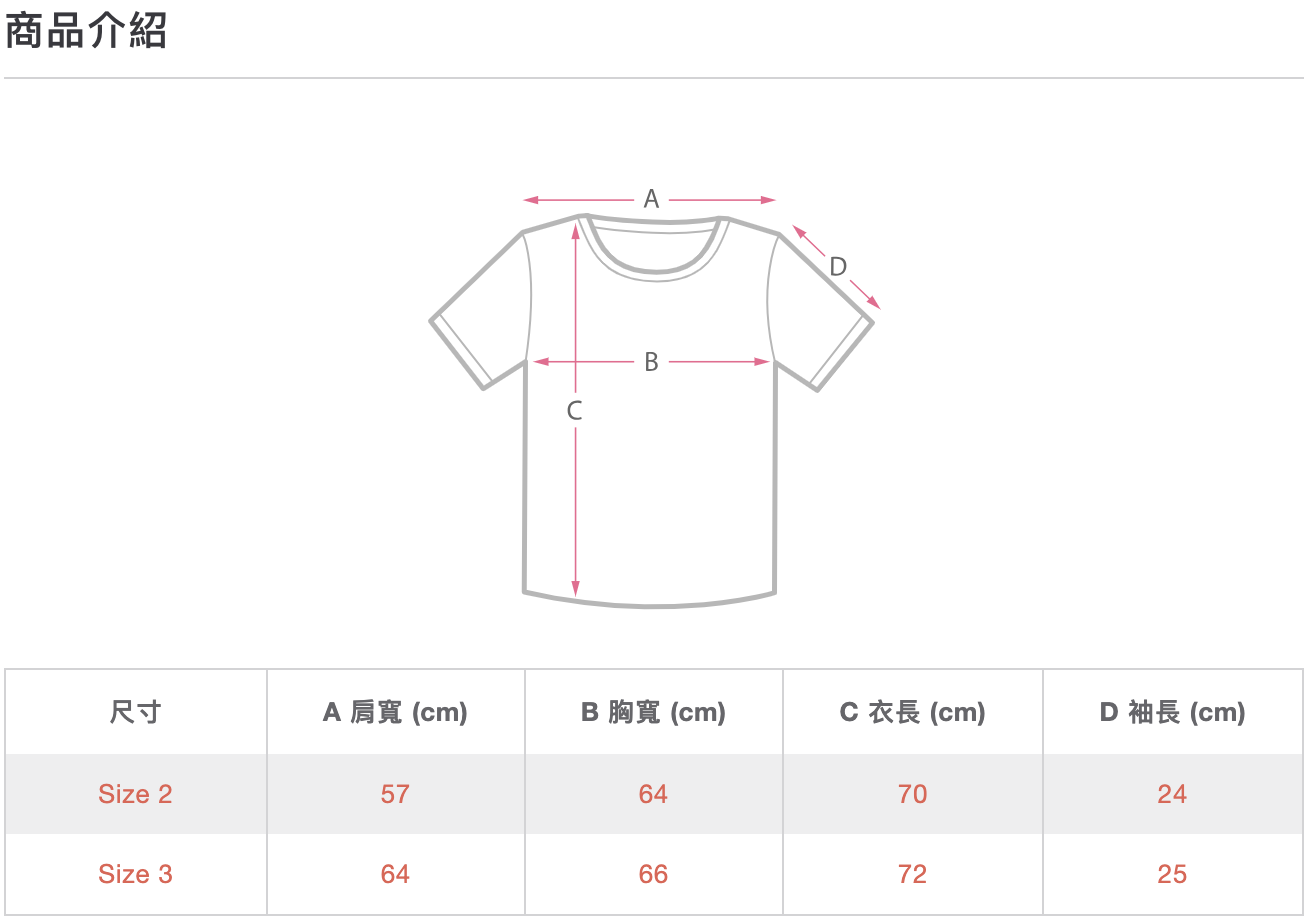The width and height of the screenshot is (1314, 924).
Task: Select the C 衣長 (cm) column header
Action: pos(912,712)
